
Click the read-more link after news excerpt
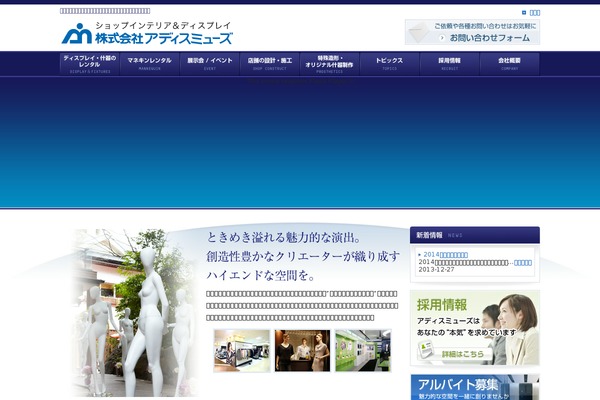[523, 263]
